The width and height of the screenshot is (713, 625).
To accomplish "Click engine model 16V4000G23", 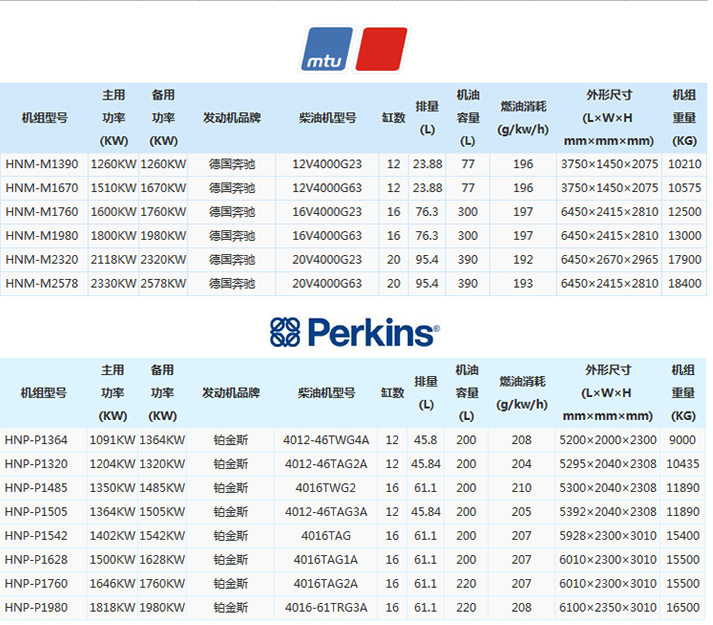I will pos(327,212).
